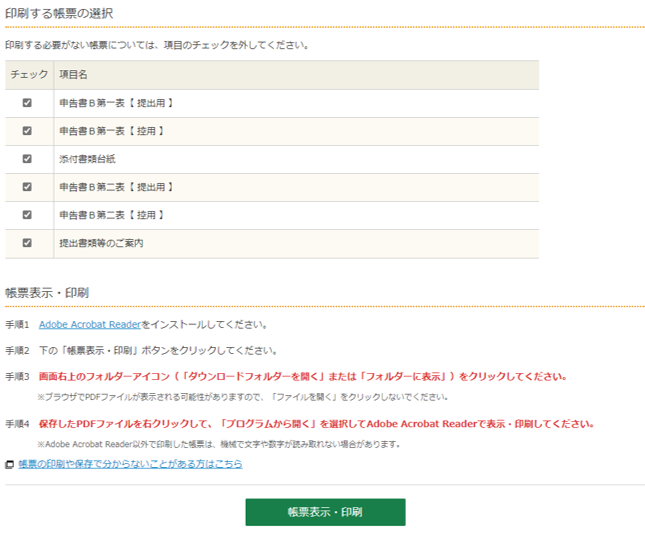The image size is (645, 548).
Task: Click the チェック column header
Action: (x=27, y=74)
